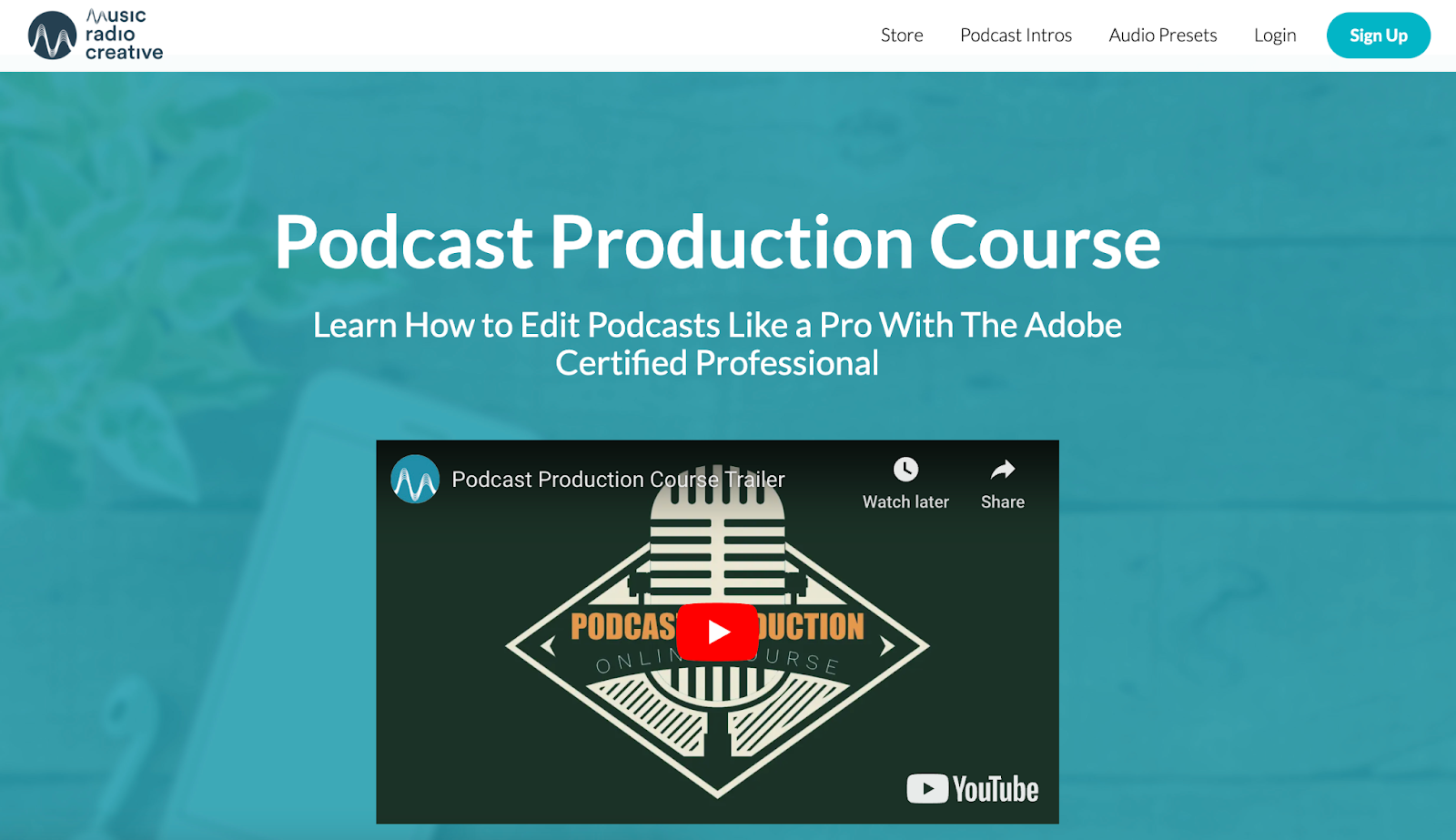Screen dimensions: 1456x840
Task: Log in to your account
Action: [1274, 35]
